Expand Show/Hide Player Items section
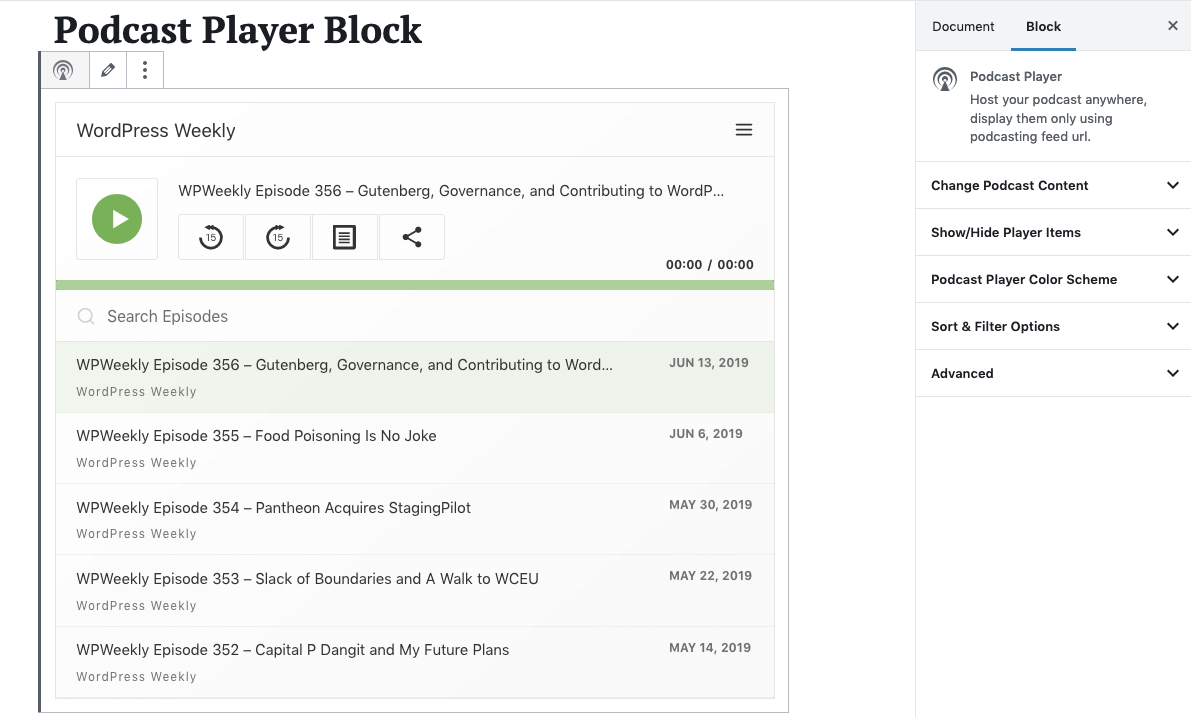This screenshot has height=717, width=1191. pyautogui.click(x=1053, y=233)
